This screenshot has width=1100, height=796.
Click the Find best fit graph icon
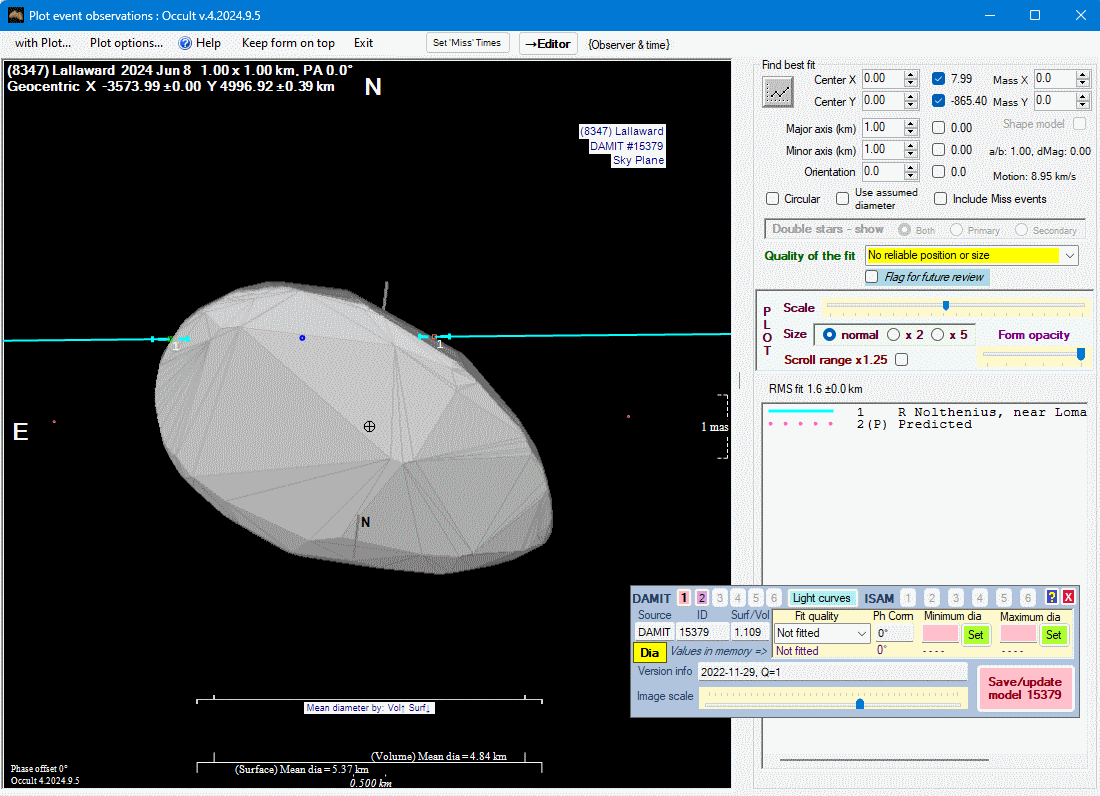coord(777,92)
